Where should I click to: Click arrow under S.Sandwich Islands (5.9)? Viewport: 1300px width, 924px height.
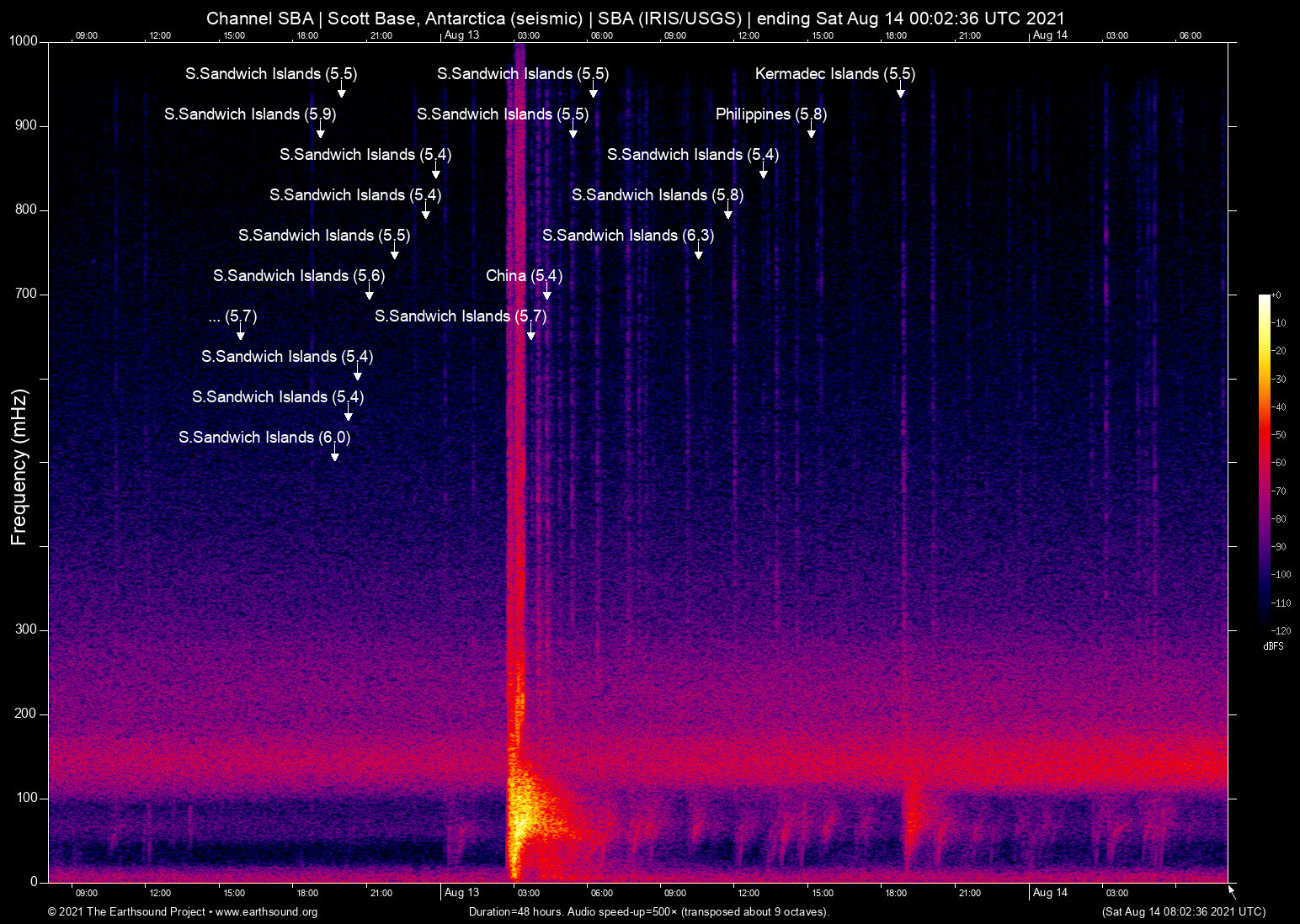(x=321, y=131)
